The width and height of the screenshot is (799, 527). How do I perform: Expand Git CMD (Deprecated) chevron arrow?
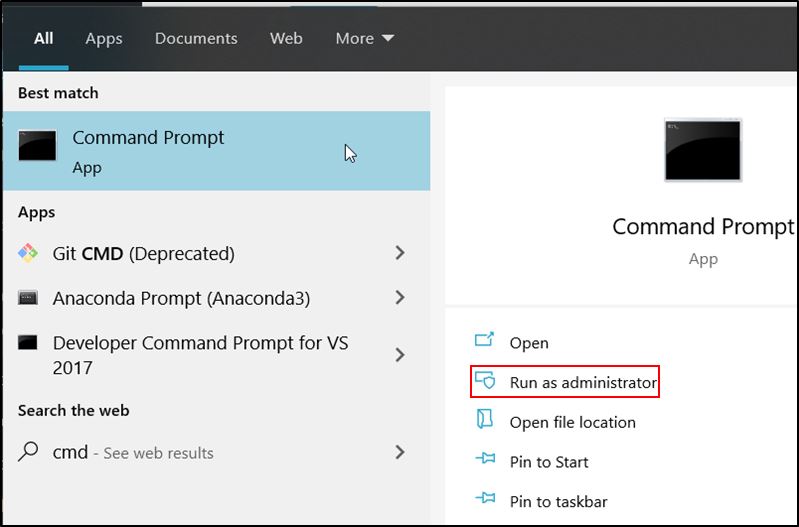pos(400,253)
